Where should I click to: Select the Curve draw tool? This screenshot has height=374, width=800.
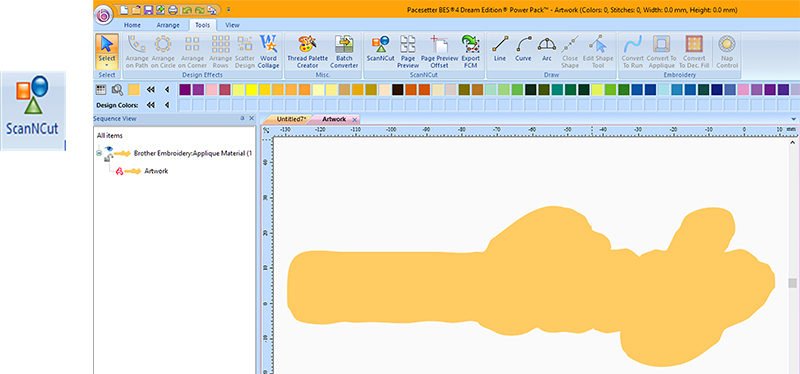(x=523, y=49)
